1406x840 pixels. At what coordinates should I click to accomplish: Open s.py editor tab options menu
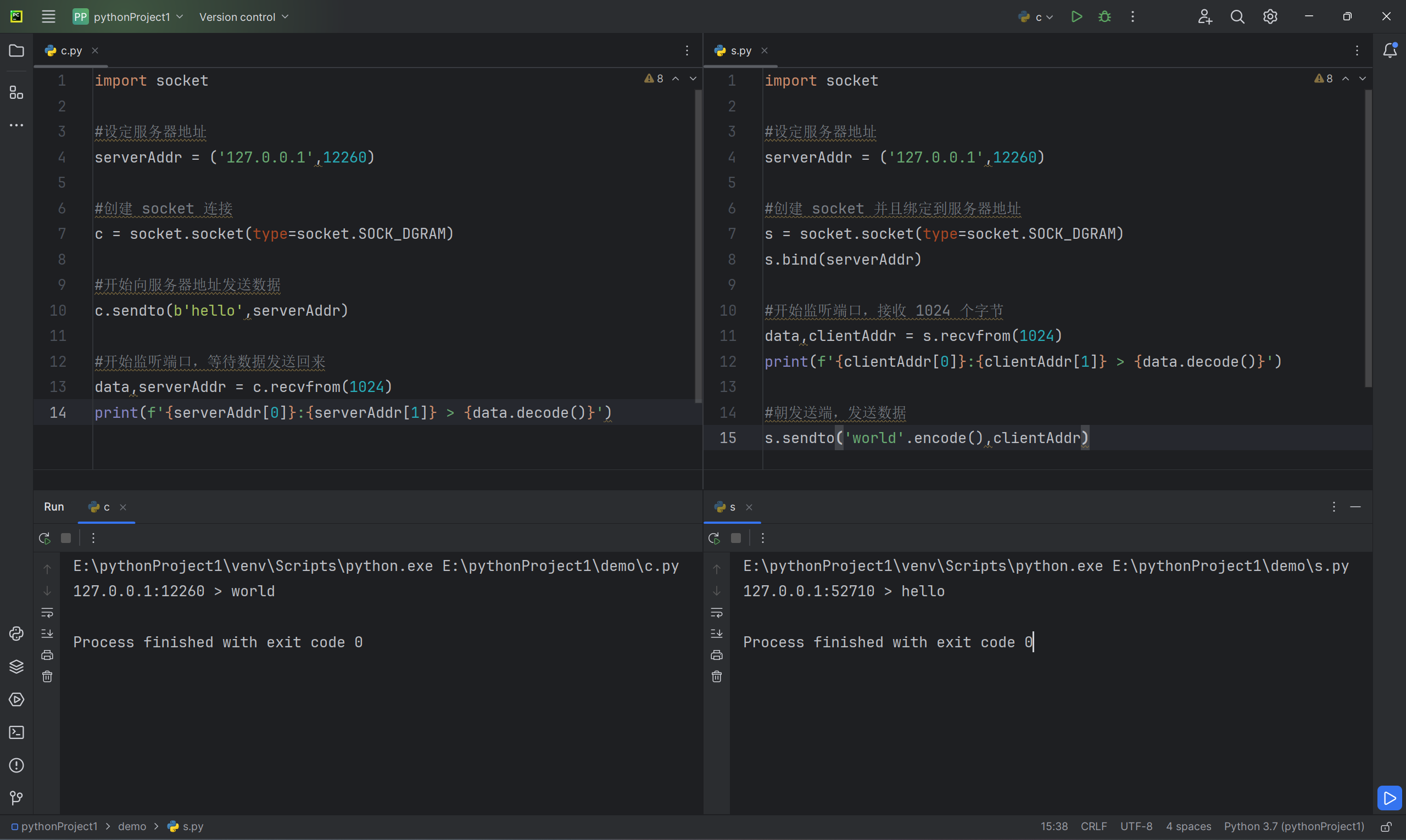1357,51
